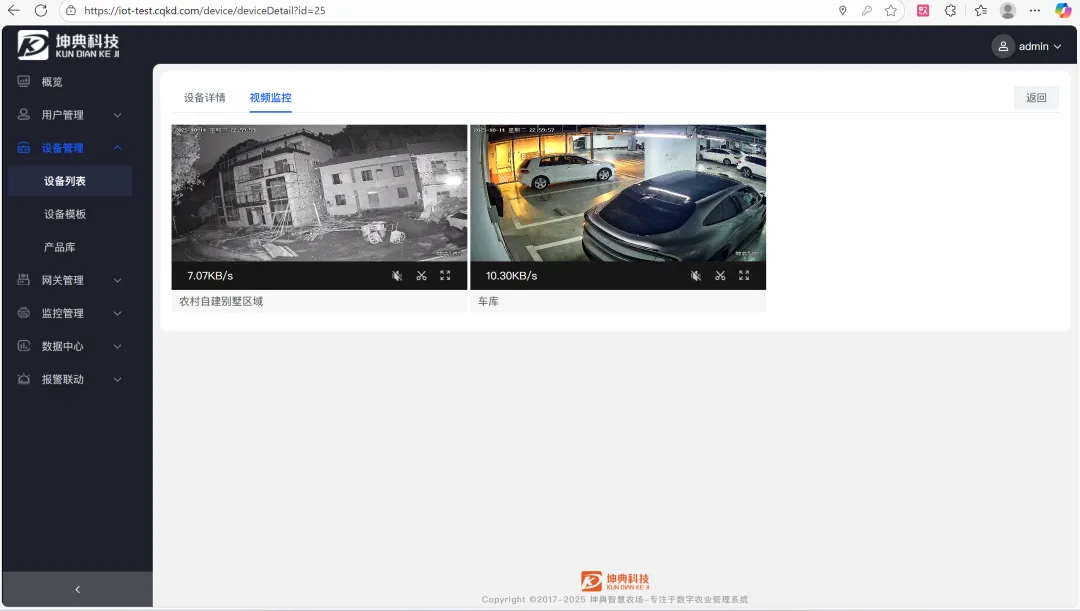Click the 坤典科技 logo in the header
1080x611 pixels.
68,45
